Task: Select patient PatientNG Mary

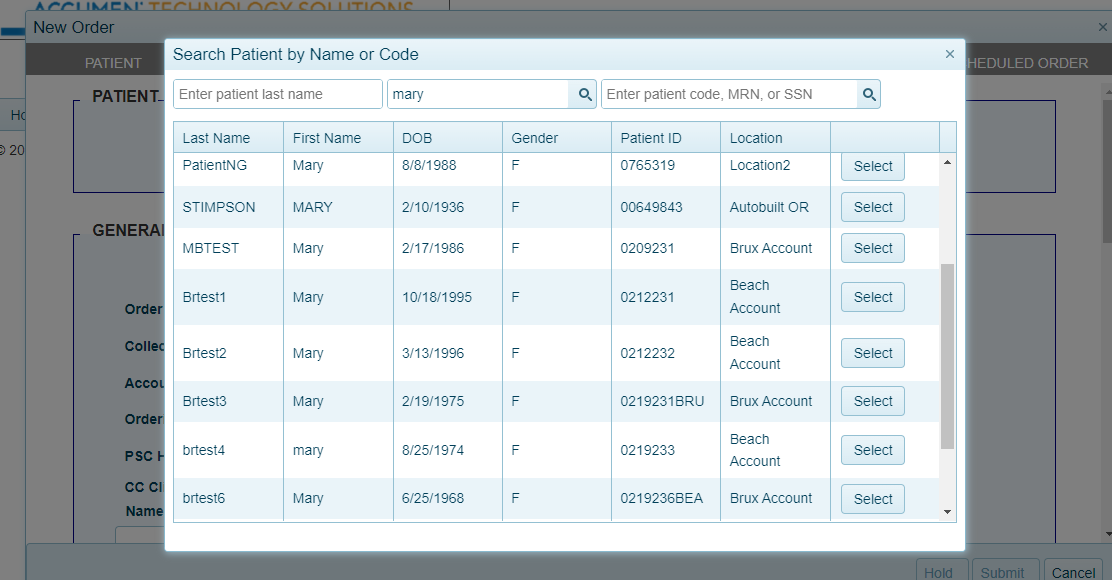Action: click(872, 166)
